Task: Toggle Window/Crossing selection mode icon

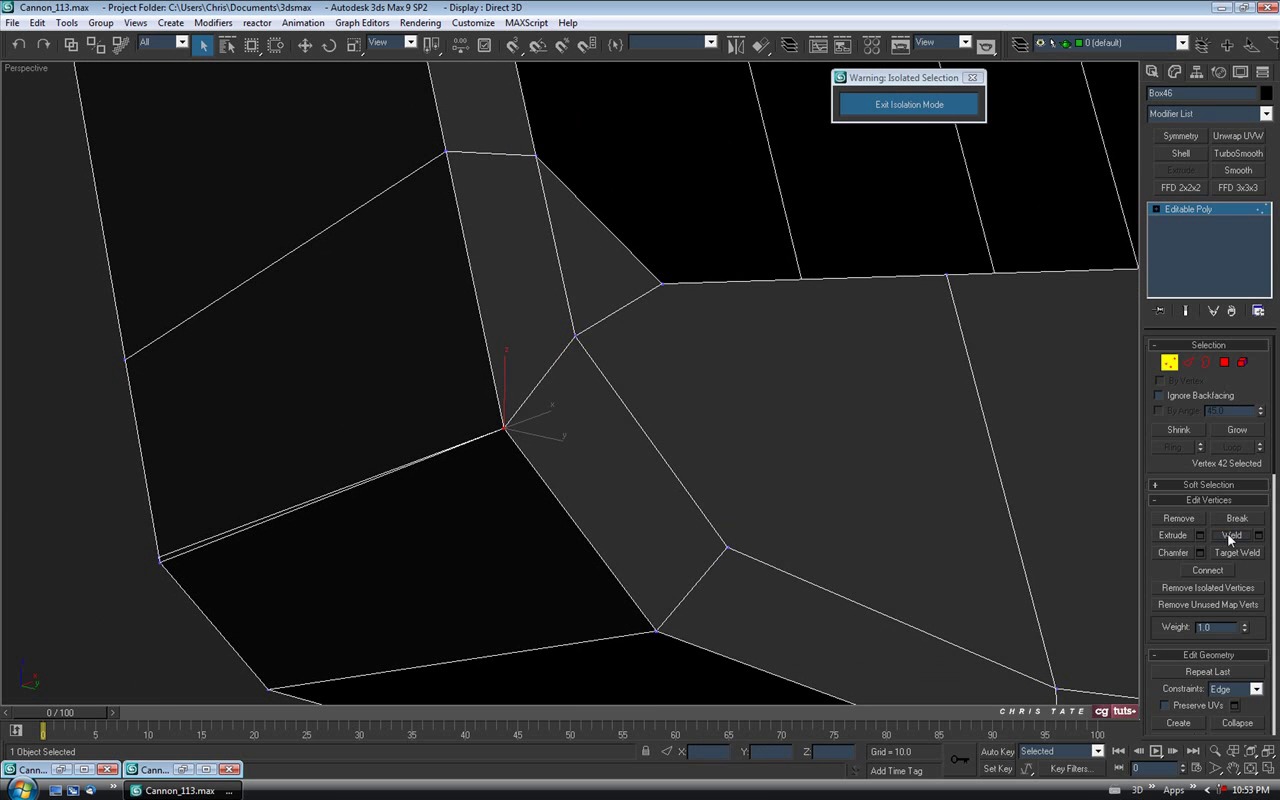Action: click(x=276, y=45)
